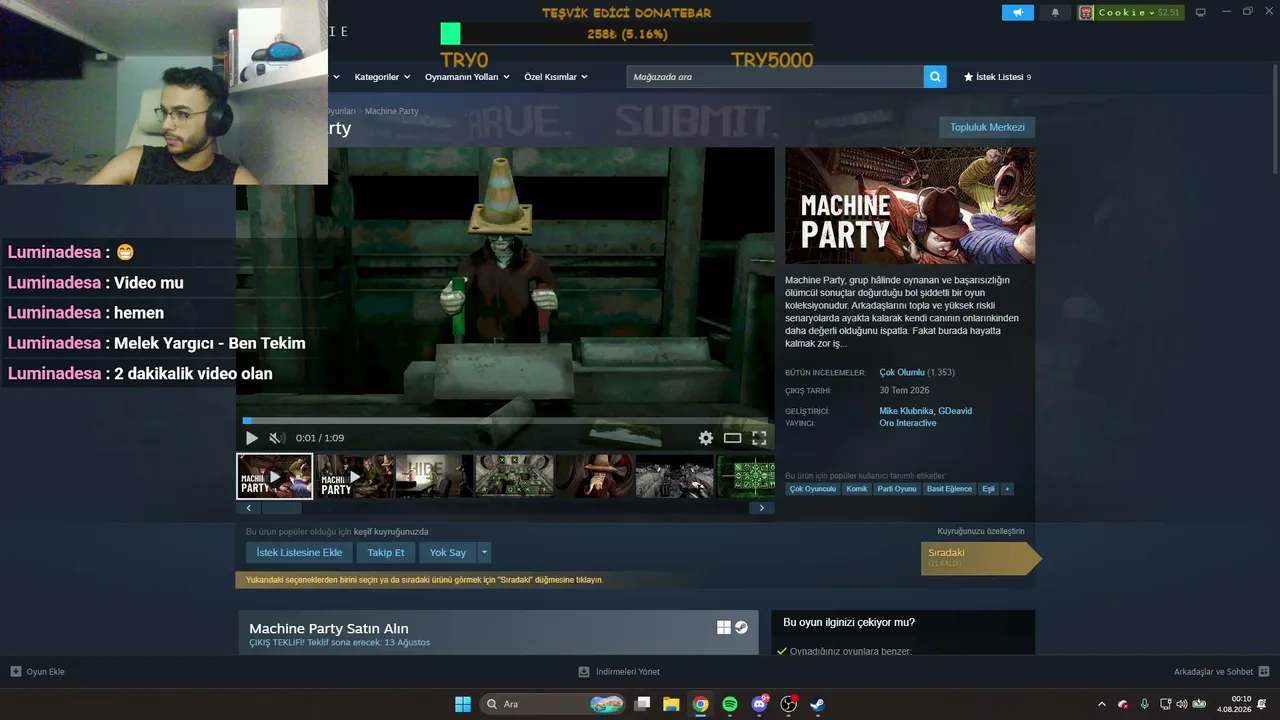Open developer GDeavid link
This screenshot has height=720, width=1280.
[x=955, y=411]
